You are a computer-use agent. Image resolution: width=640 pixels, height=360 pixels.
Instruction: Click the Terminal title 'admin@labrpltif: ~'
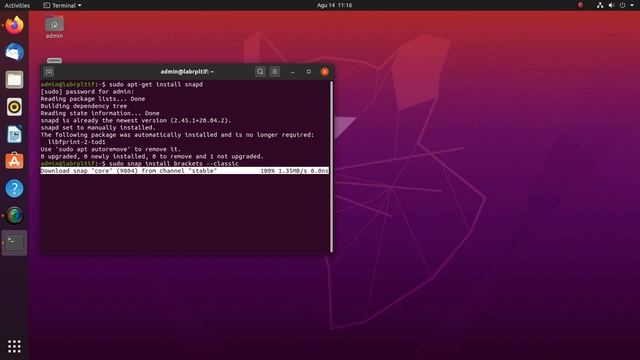pos(187,72)
